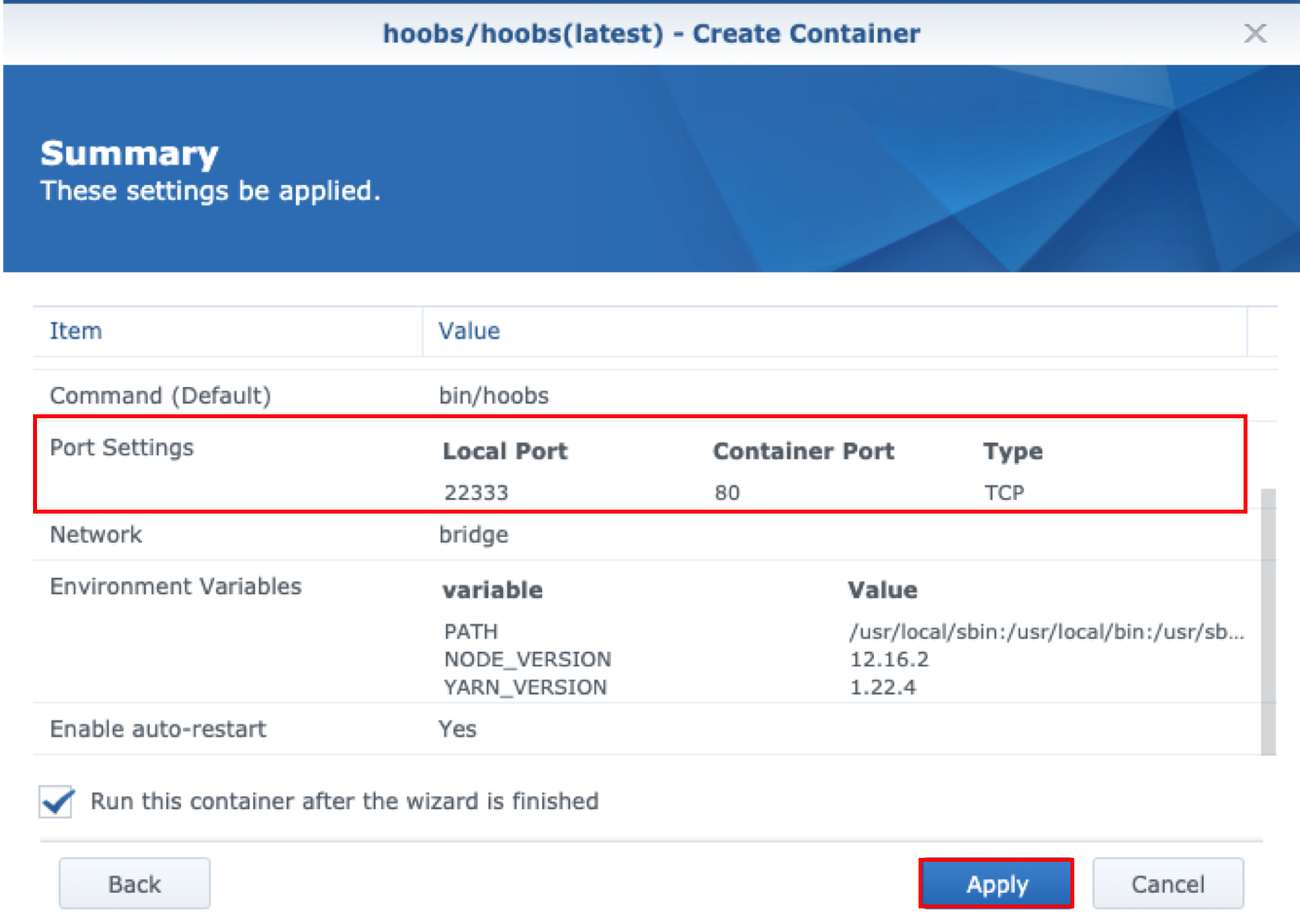Toggle Run this container after wizard checkbox
Image resolution: width=1300 pixels, height=924 pixels.
(x=56, y=801)
